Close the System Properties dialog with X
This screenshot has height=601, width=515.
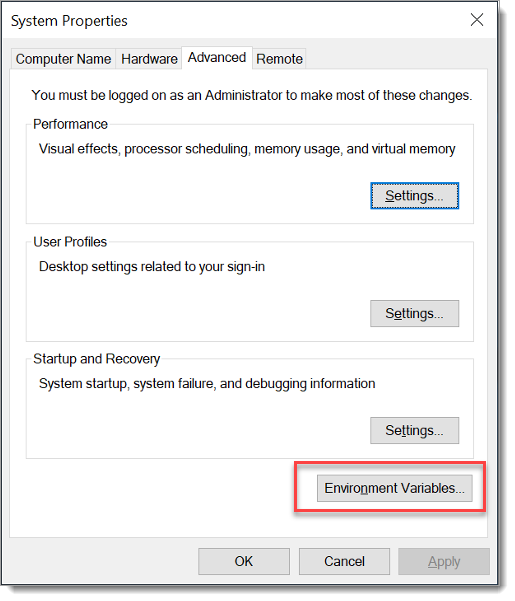click(x=477, y=20)
